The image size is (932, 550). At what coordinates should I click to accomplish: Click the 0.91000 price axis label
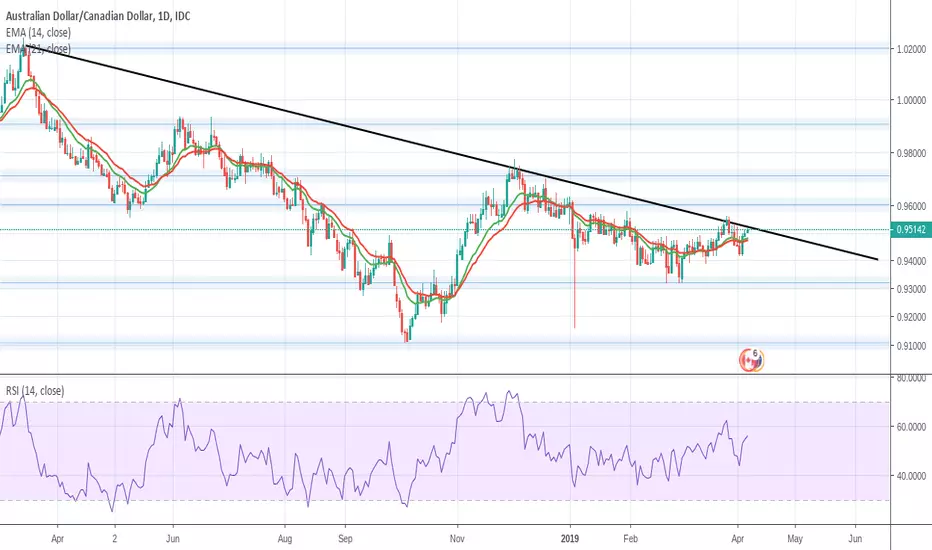pyautogui.click(x=911, y=346)
